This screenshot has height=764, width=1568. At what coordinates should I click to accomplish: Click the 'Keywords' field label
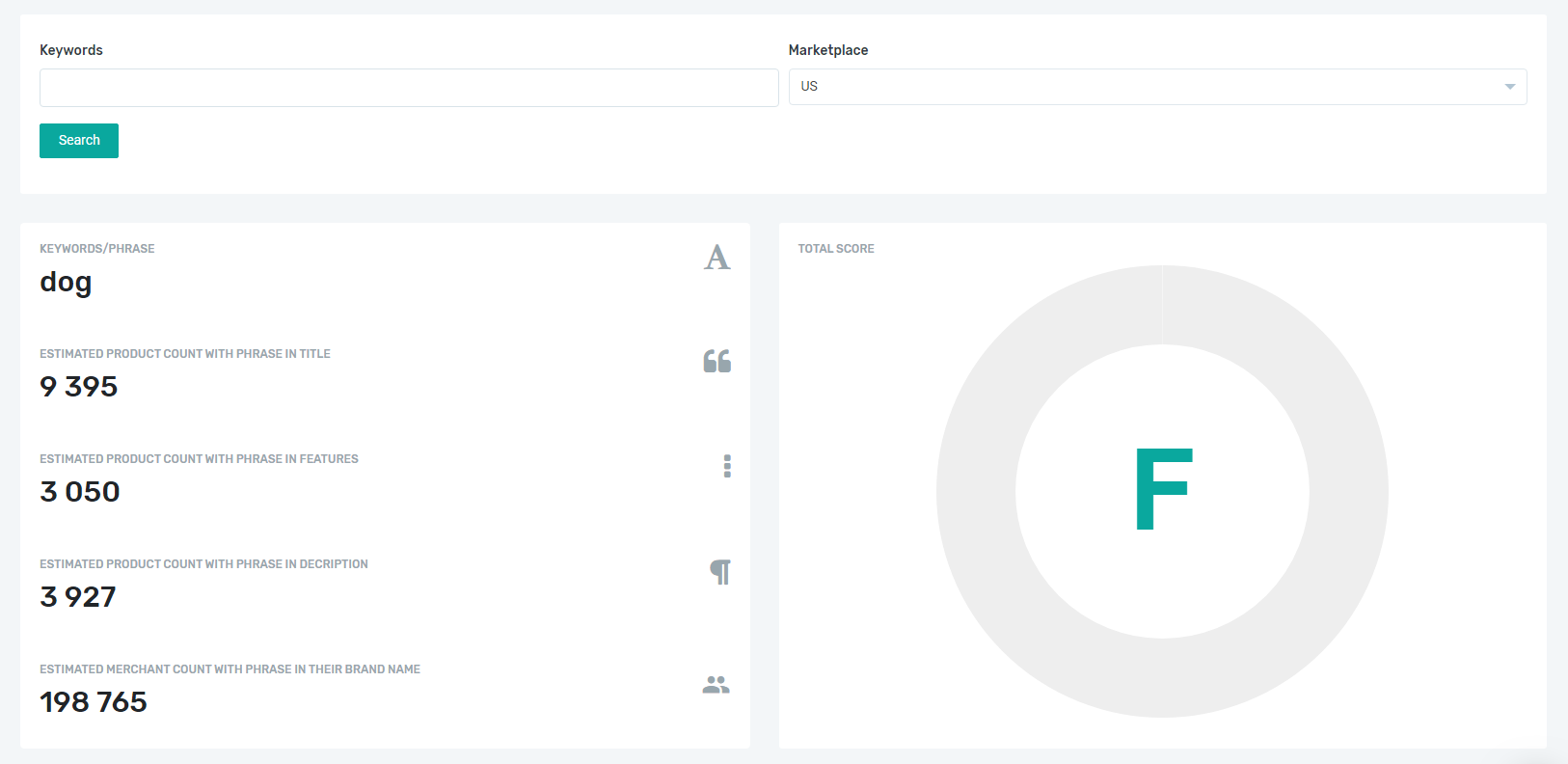[71, 50]
